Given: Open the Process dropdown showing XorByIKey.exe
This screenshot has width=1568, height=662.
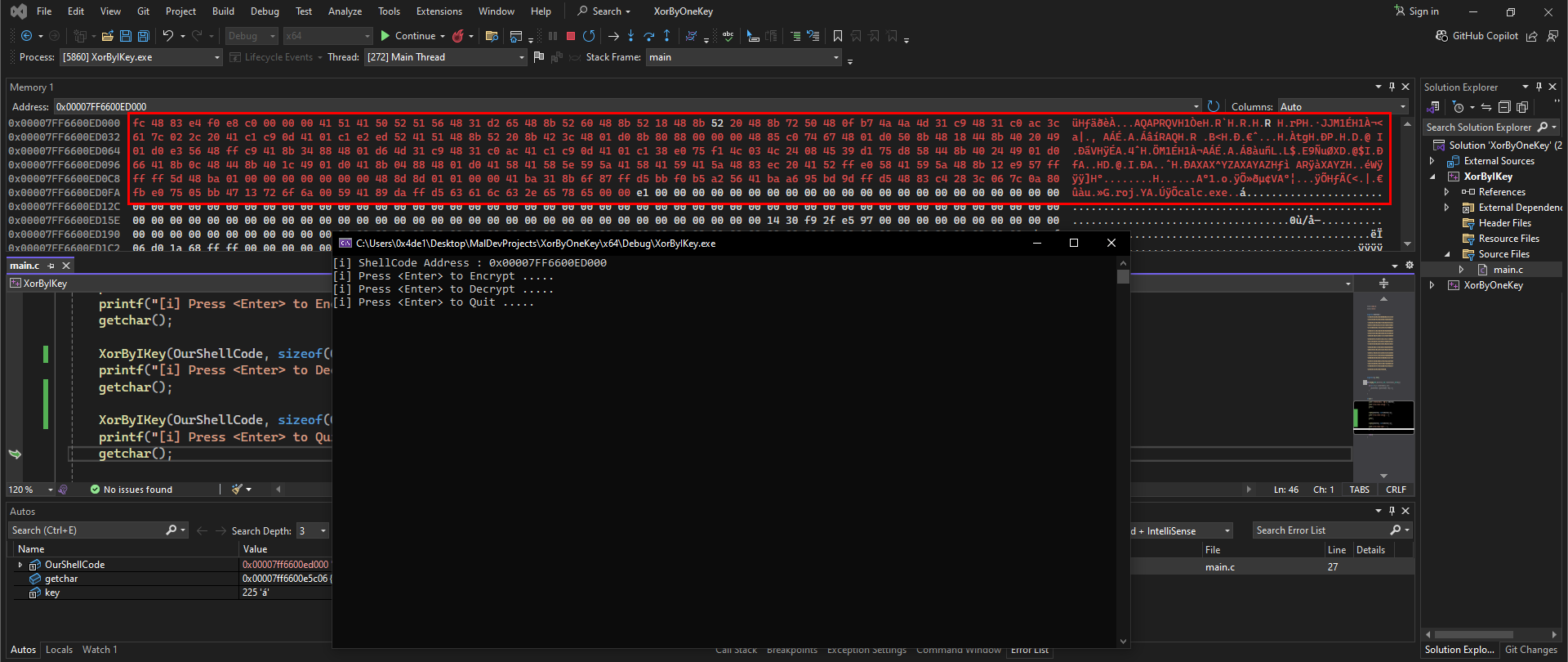Looking at the screenshot, I should [x=141, y=57].
